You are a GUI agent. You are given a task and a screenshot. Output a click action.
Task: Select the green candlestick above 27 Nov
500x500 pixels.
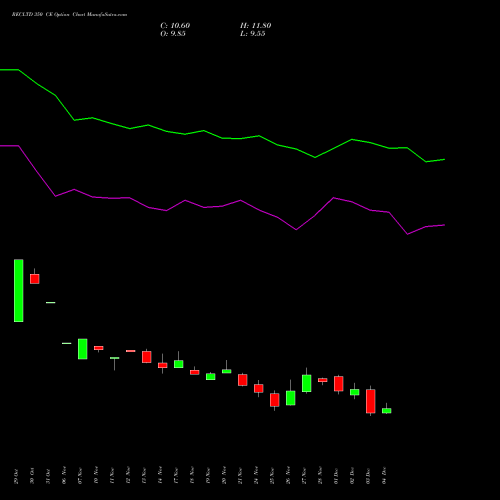[x=307, y=383]
